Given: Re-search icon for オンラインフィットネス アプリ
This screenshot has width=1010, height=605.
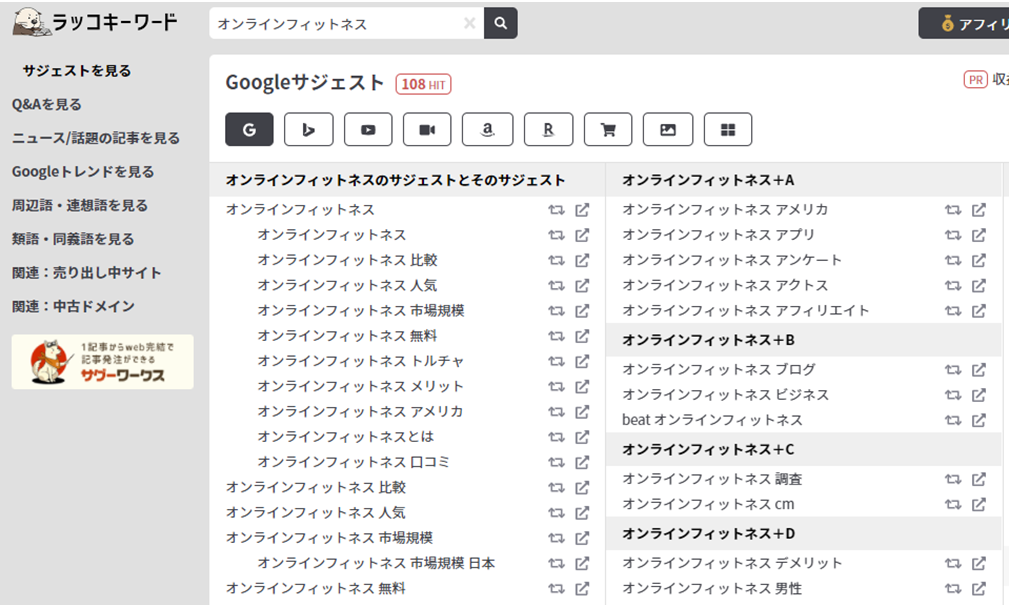Looking at the screenshot, I should pos(953,235).
